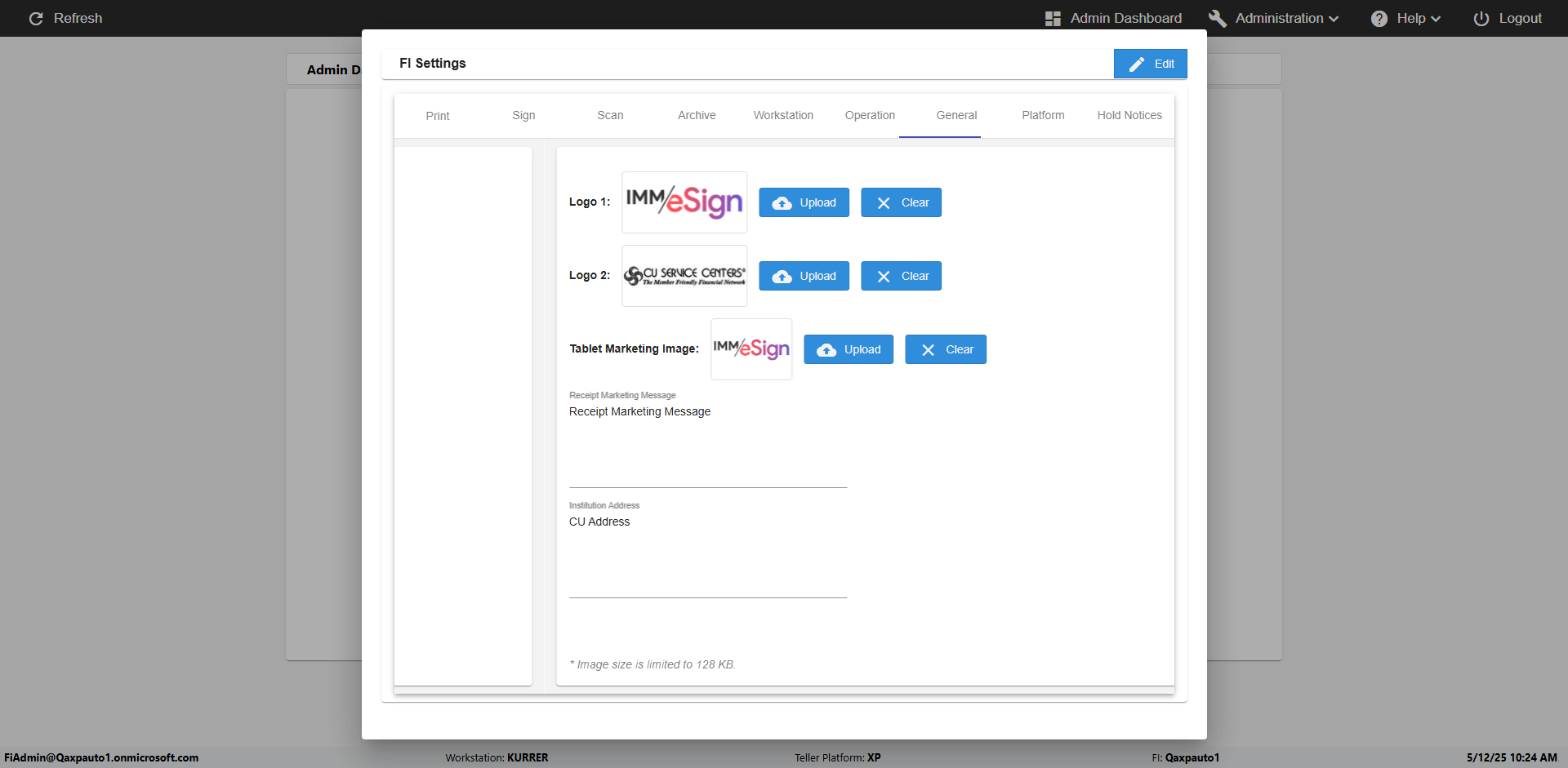Click the image size limit note
This screenshot has height=768, width=1568.
[653, 664]
